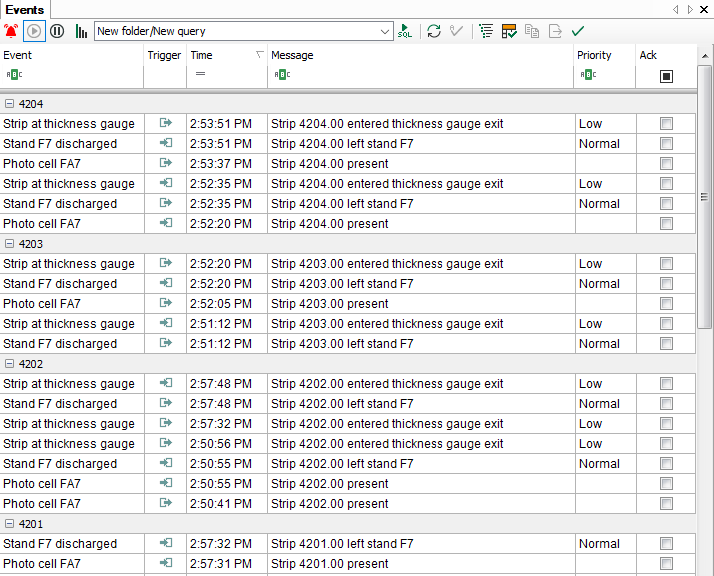Tick Ack checkbox for first Strip 4204.00 row
Image resolution: width=714 pixels, height=576 pixels.
[666, 124]
